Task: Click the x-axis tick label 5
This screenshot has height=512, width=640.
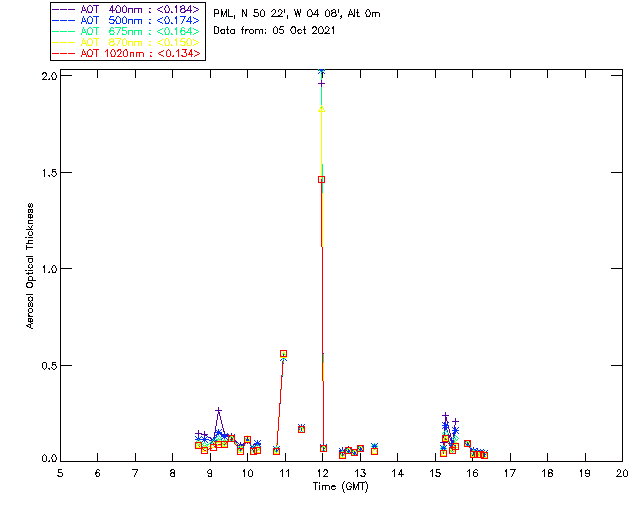Action: point(60,473)
